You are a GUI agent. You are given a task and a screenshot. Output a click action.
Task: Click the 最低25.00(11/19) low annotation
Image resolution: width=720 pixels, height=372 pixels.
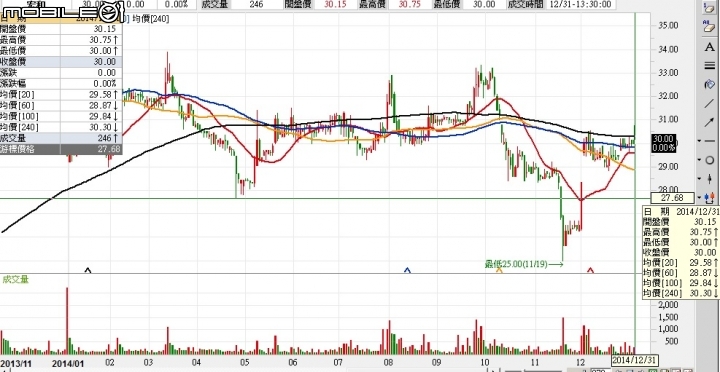[516, 264]
